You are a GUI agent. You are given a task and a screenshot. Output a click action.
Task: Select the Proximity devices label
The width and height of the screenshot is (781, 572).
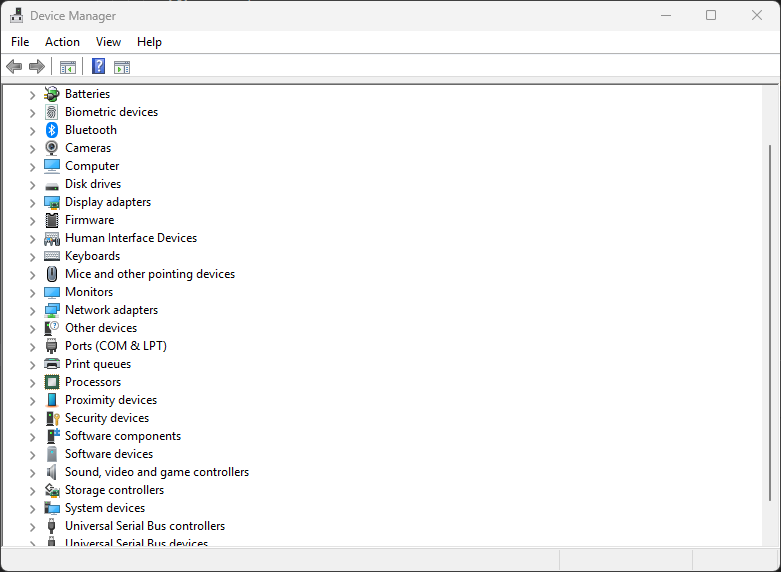pyautogui.click(x=111, y=400)
